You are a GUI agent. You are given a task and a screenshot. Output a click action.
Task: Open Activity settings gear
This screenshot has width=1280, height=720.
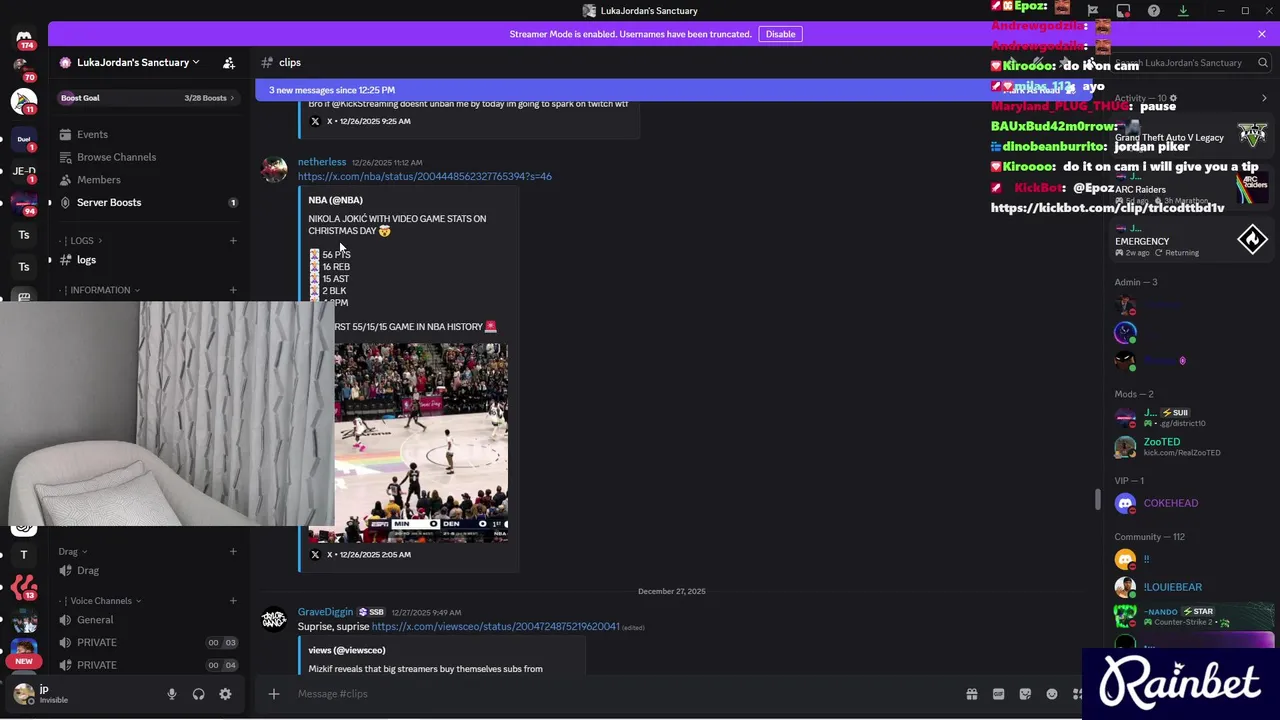coord(1173,99)
